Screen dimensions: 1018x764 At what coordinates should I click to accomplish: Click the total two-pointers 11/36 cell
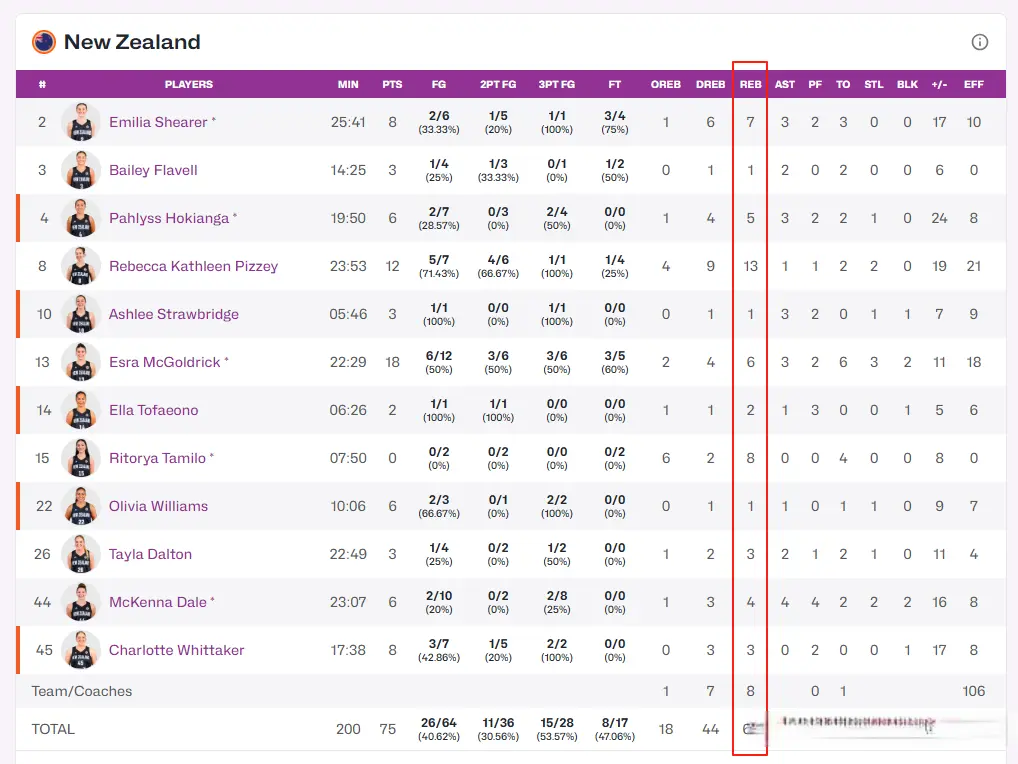(x=498, y=729)
